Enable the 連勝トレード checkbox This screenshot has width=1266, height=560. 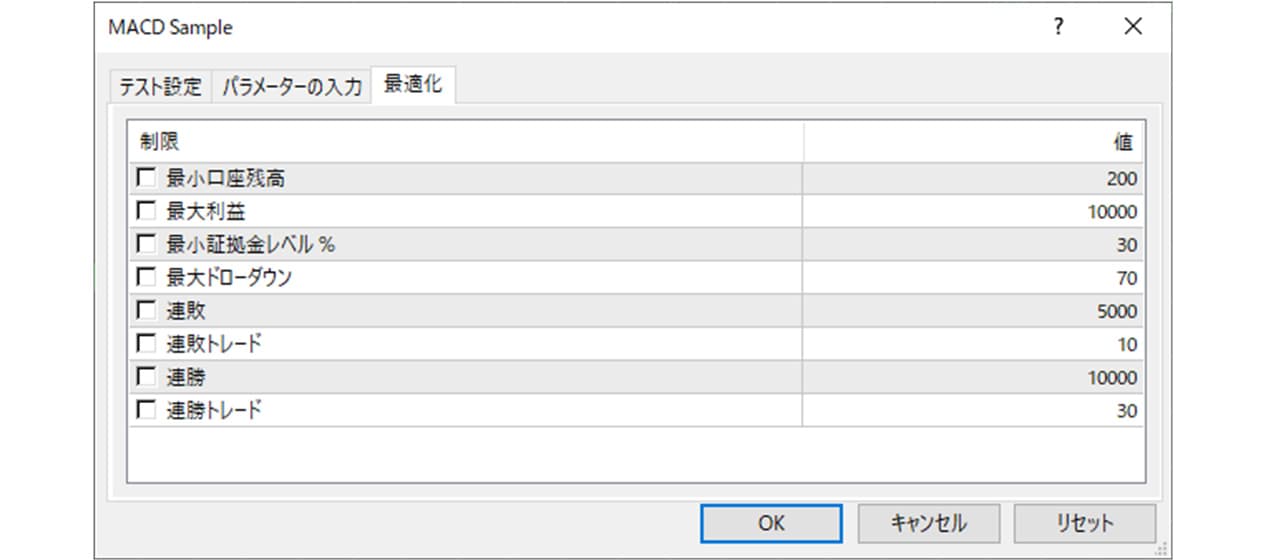146,410
